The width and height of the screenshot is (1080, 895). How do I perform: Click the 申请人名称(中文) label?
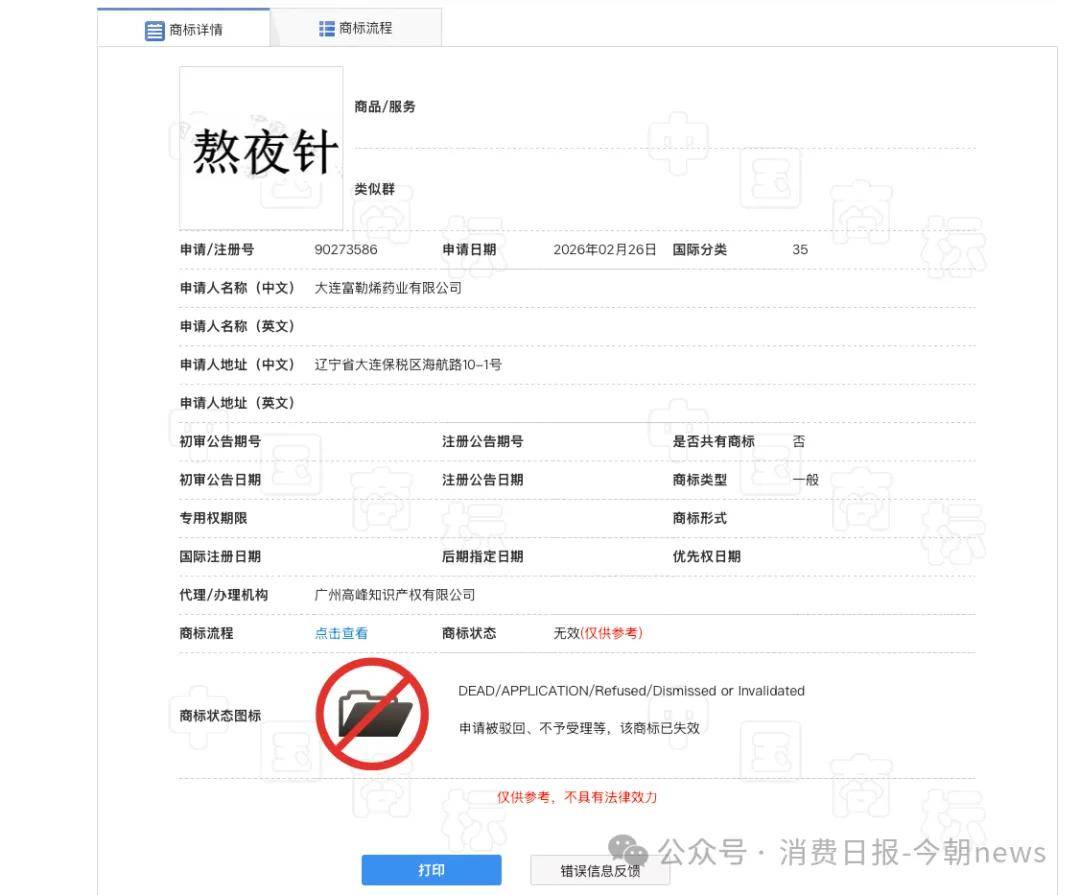[x=237, y=288]
